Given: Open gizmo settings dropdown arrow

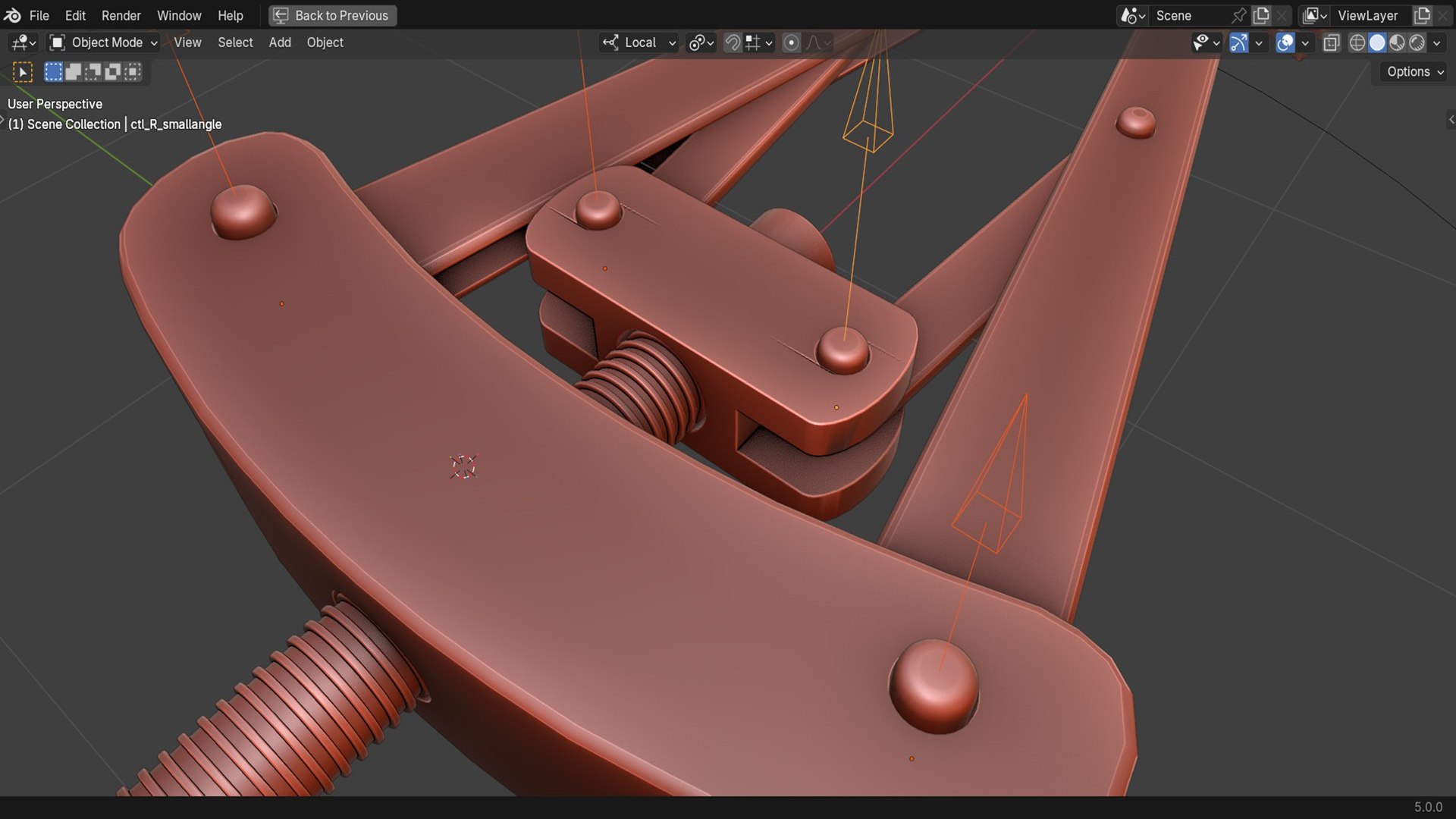Looking at the screenshot, I should [1259, 42].
